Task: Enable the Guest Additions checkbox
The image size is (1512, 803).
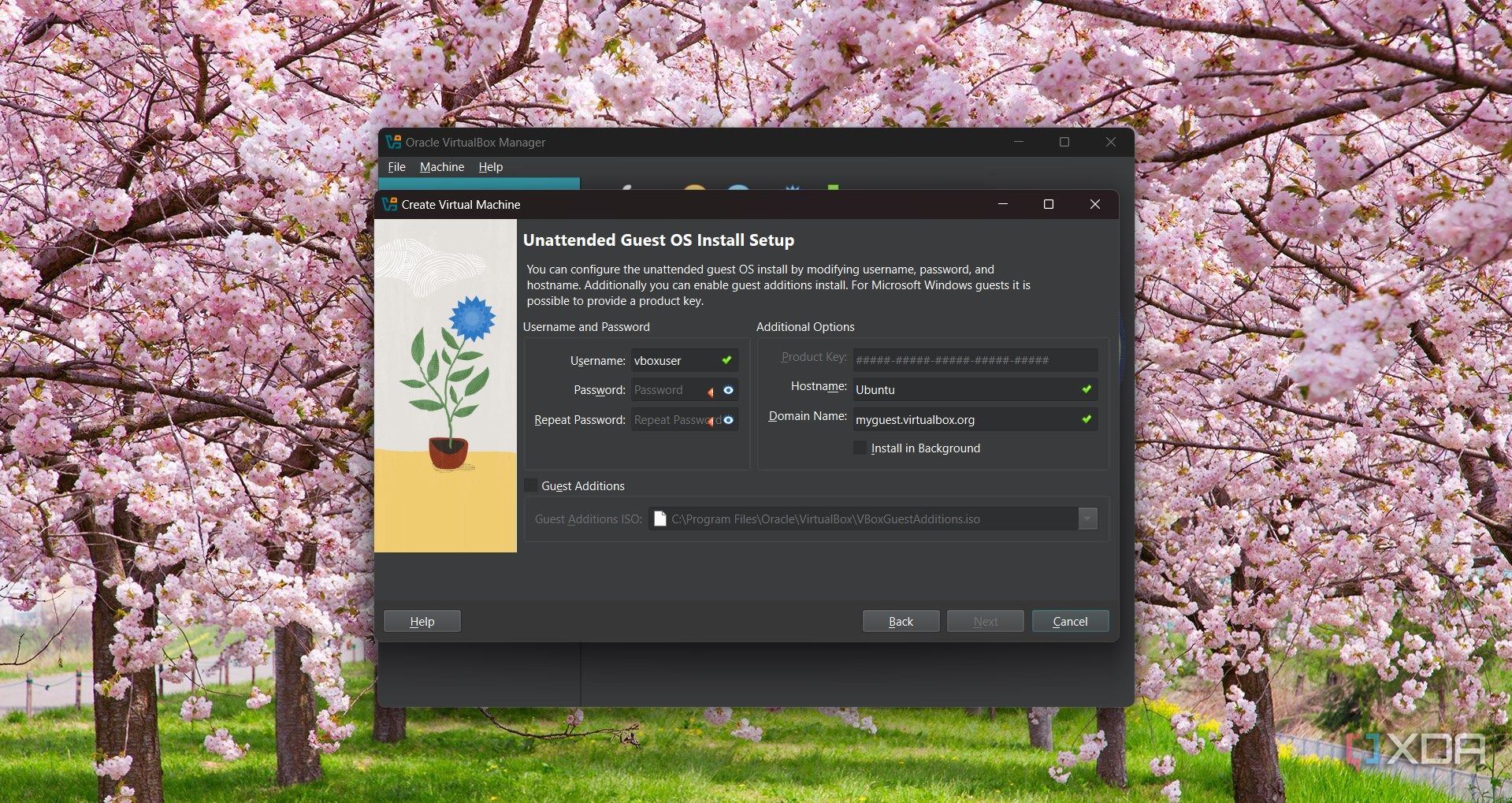Action: [x=531, y=485]
